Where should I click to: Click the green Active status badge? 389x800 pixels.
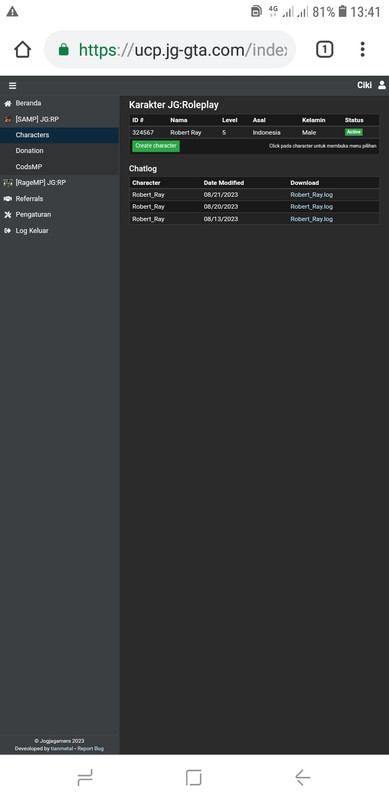pyautogui.click(x=353, y=132)
